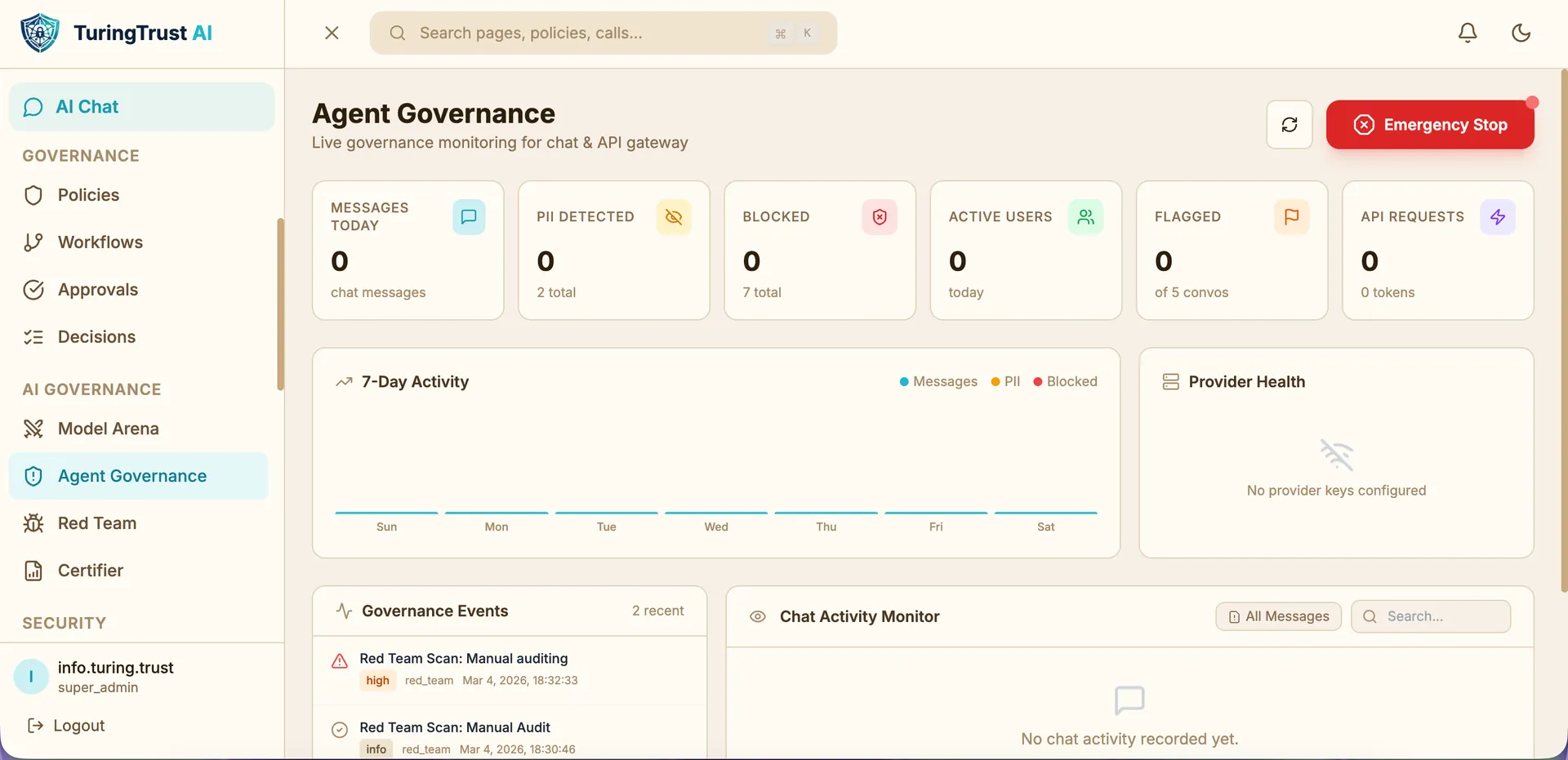Click Flagged flag icon
1568x760 pixels.
(1292, 217)
